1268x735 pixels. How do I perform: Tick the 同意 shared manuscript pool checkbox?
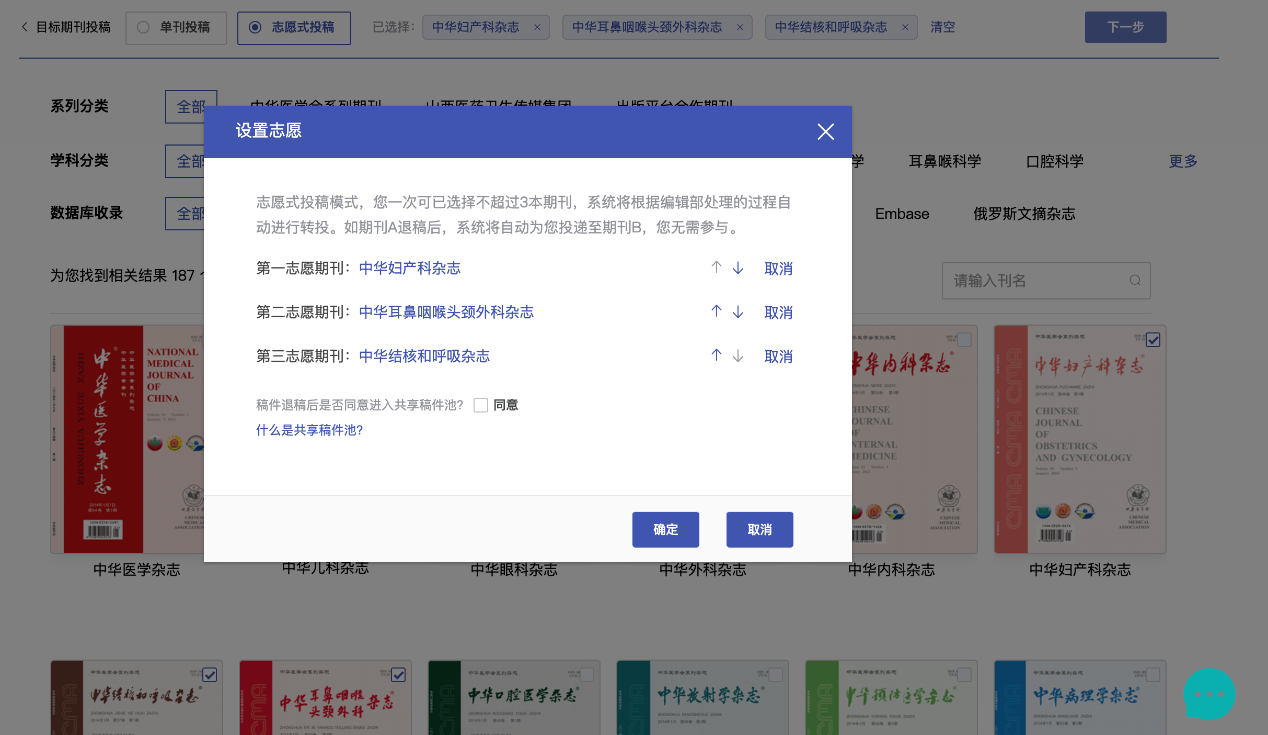click(x=481, y=405)
